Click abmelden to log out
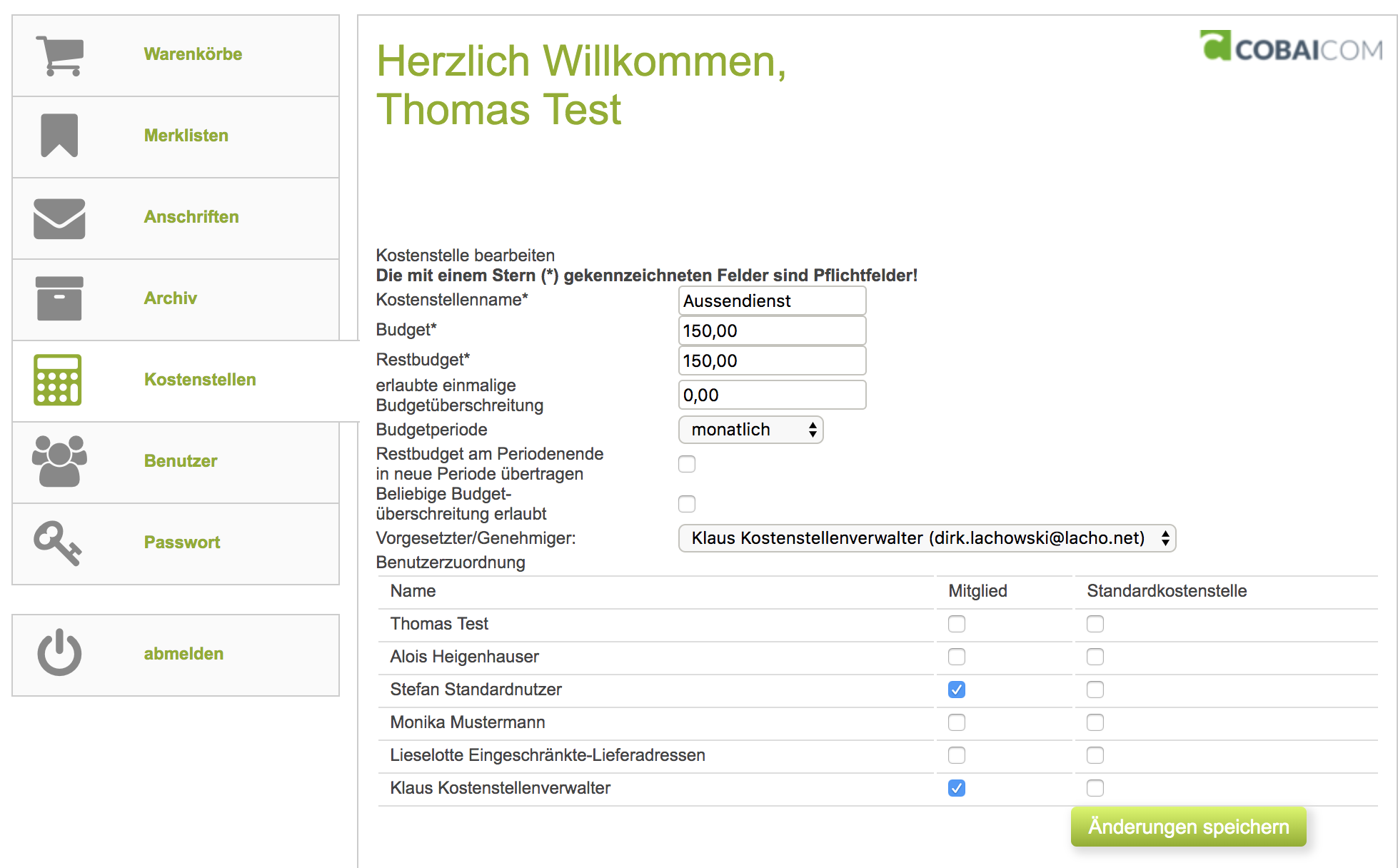 point(183,653)
